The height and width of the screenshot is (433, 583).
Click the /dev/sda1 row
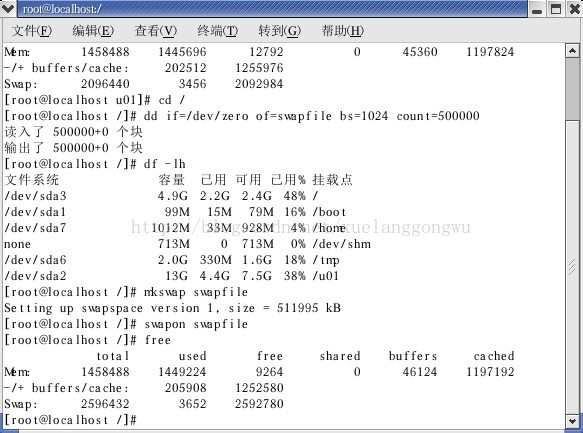point(175,212)
